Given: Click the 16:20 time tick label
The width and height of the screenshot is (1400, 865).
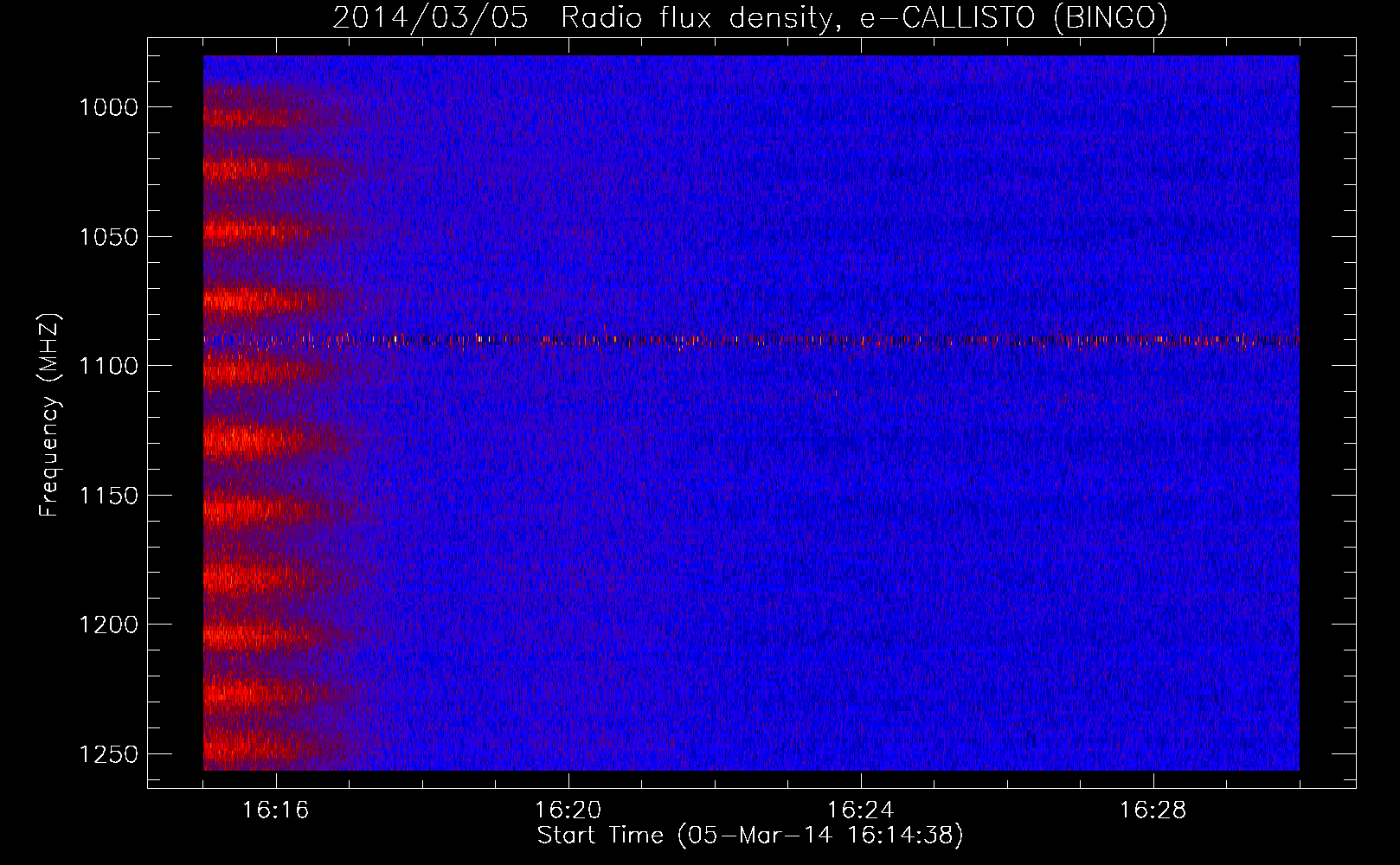Looking at the screenshot, I should [x=568, y=811].
